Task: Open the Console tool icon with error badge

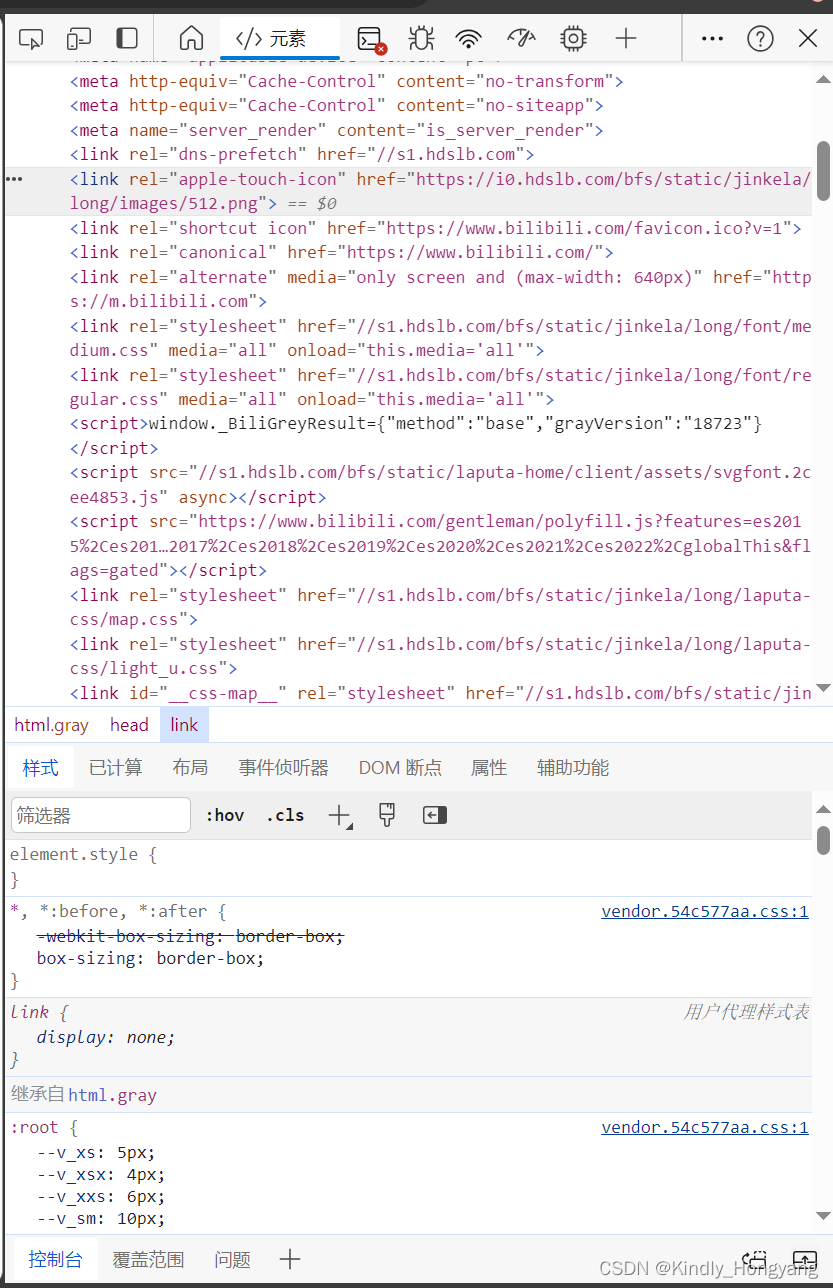Action: (x=371, y=39)
